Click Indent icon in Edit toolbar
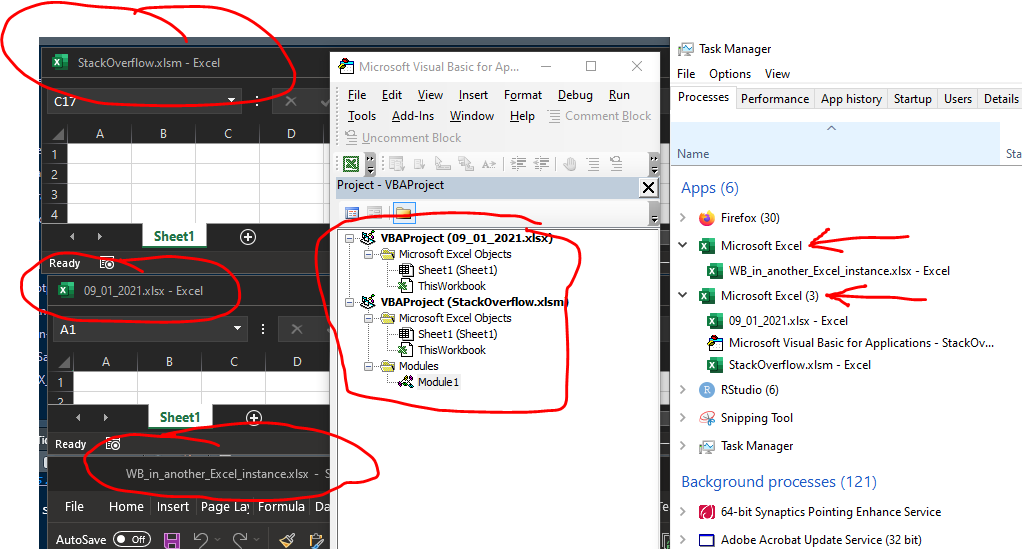 coord(518,164)
